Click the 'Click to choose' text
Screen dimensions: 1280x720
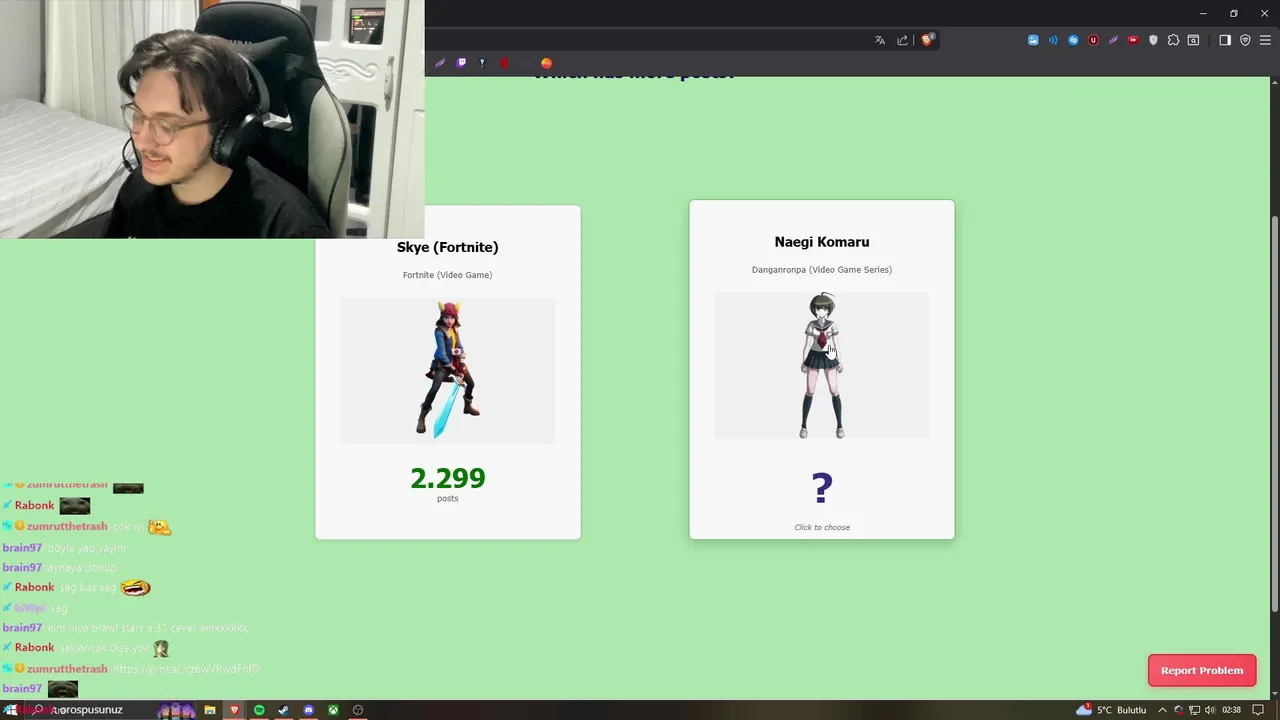point(822,527)
